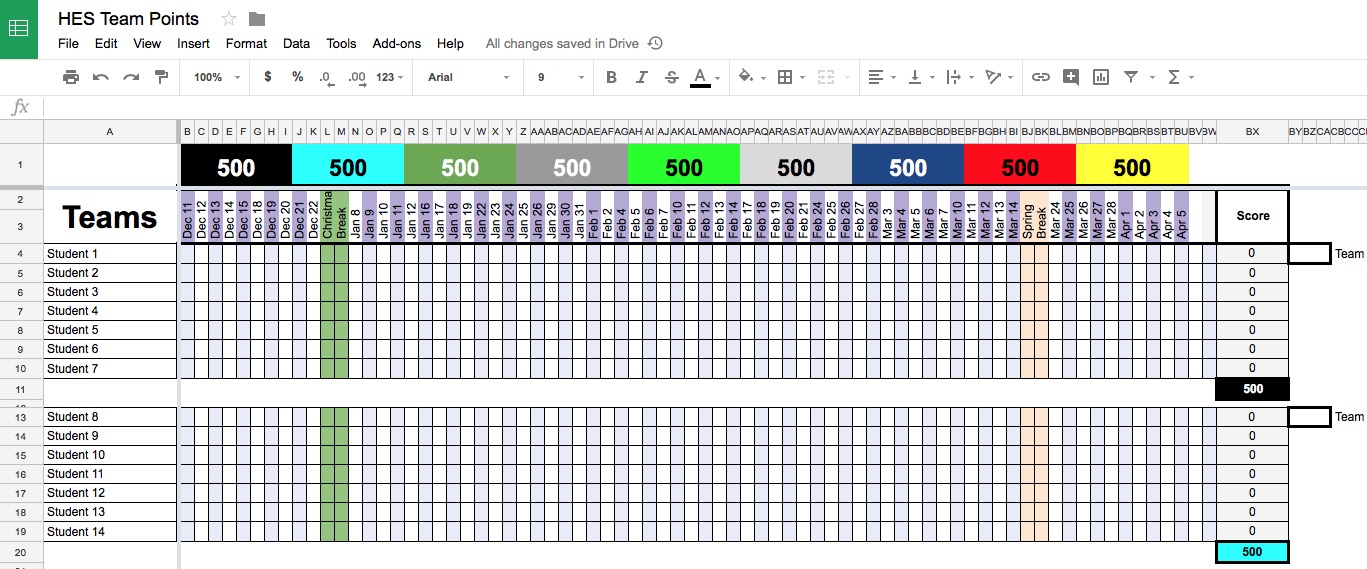Click the Score header cell
The height and width of the screenshot is (569, 1367).
click(x=1252, y=216)
